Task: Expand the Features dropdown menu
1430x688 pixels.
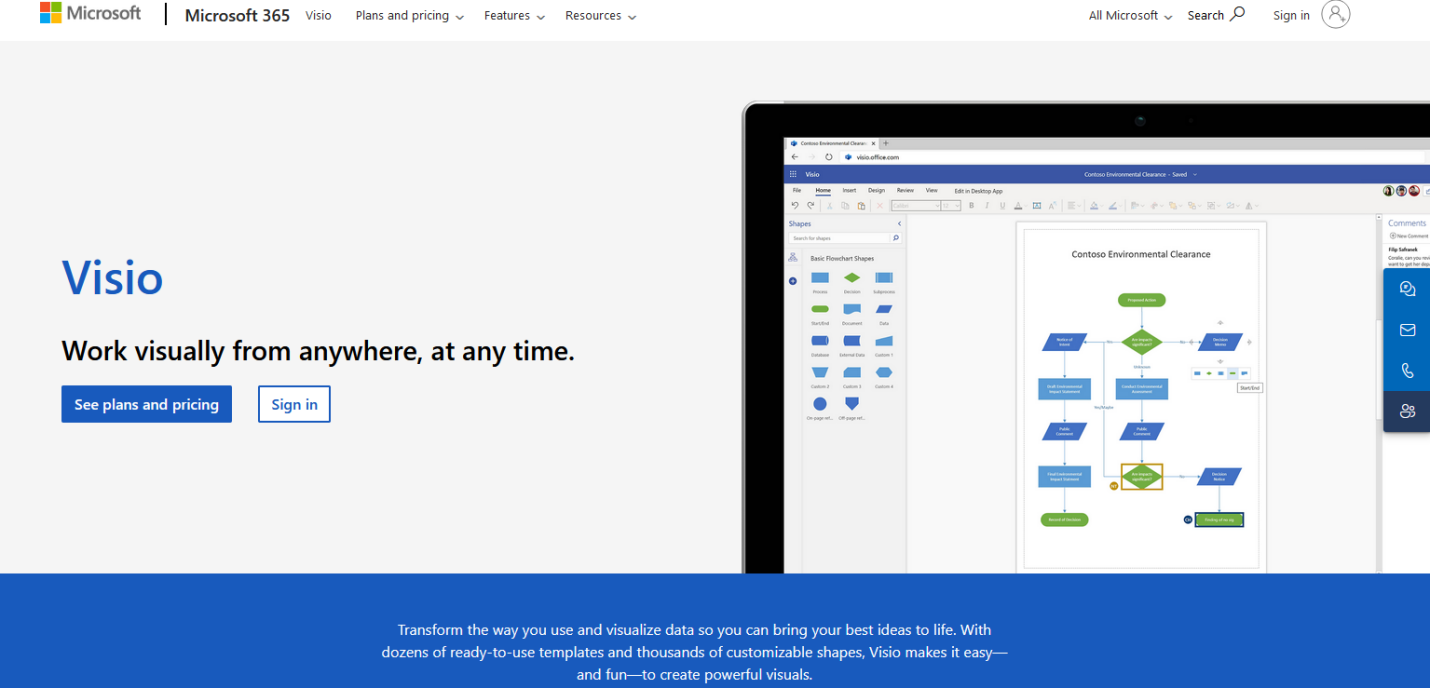Action: point(514,16)
